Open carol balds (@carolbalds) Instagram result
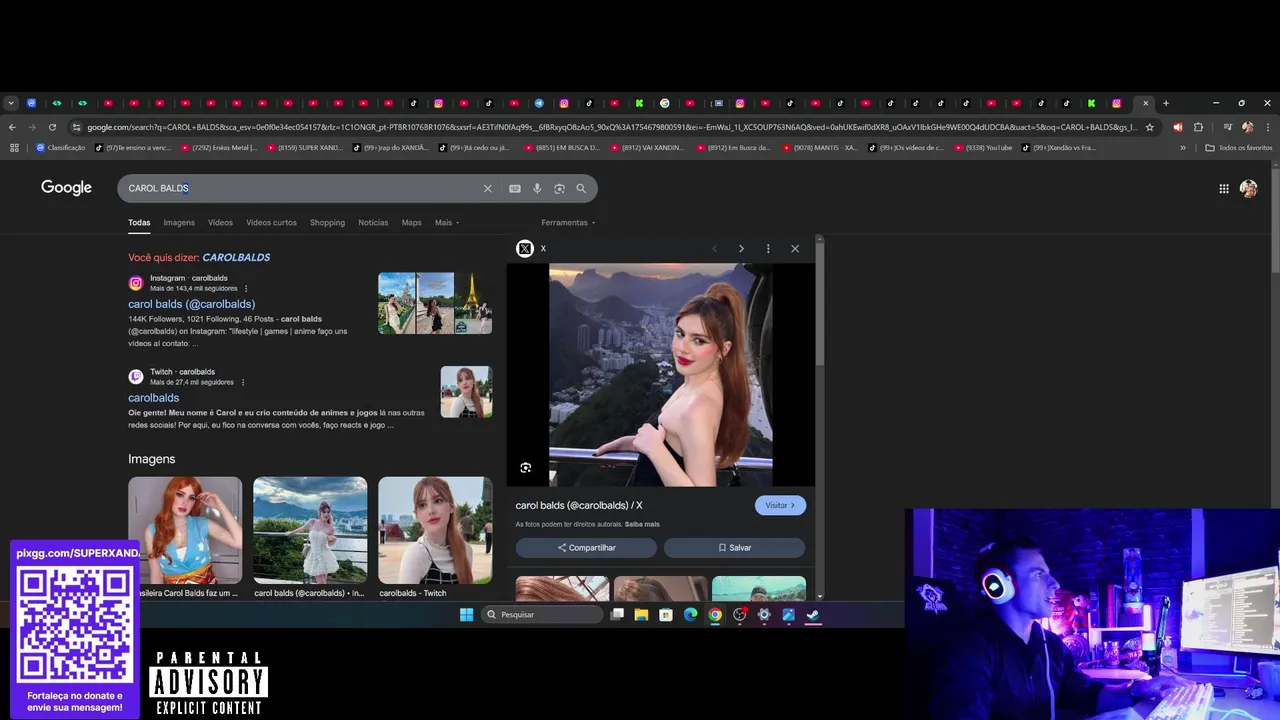The image size is (1280, 720). (191, 304)
